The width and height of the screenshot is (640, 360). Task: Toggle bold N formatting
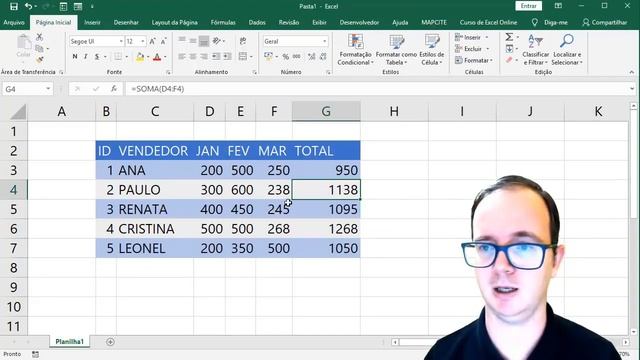75,57
